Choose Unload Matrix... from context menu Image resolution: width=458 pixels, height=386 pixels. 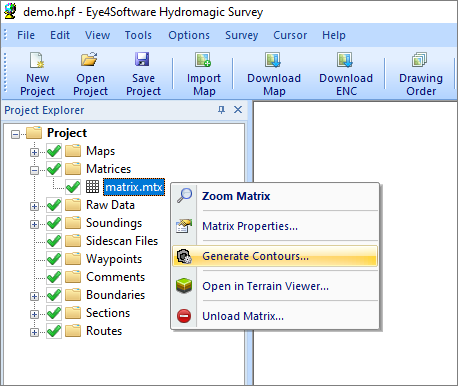pyautogui.click(x=275, y=316)
